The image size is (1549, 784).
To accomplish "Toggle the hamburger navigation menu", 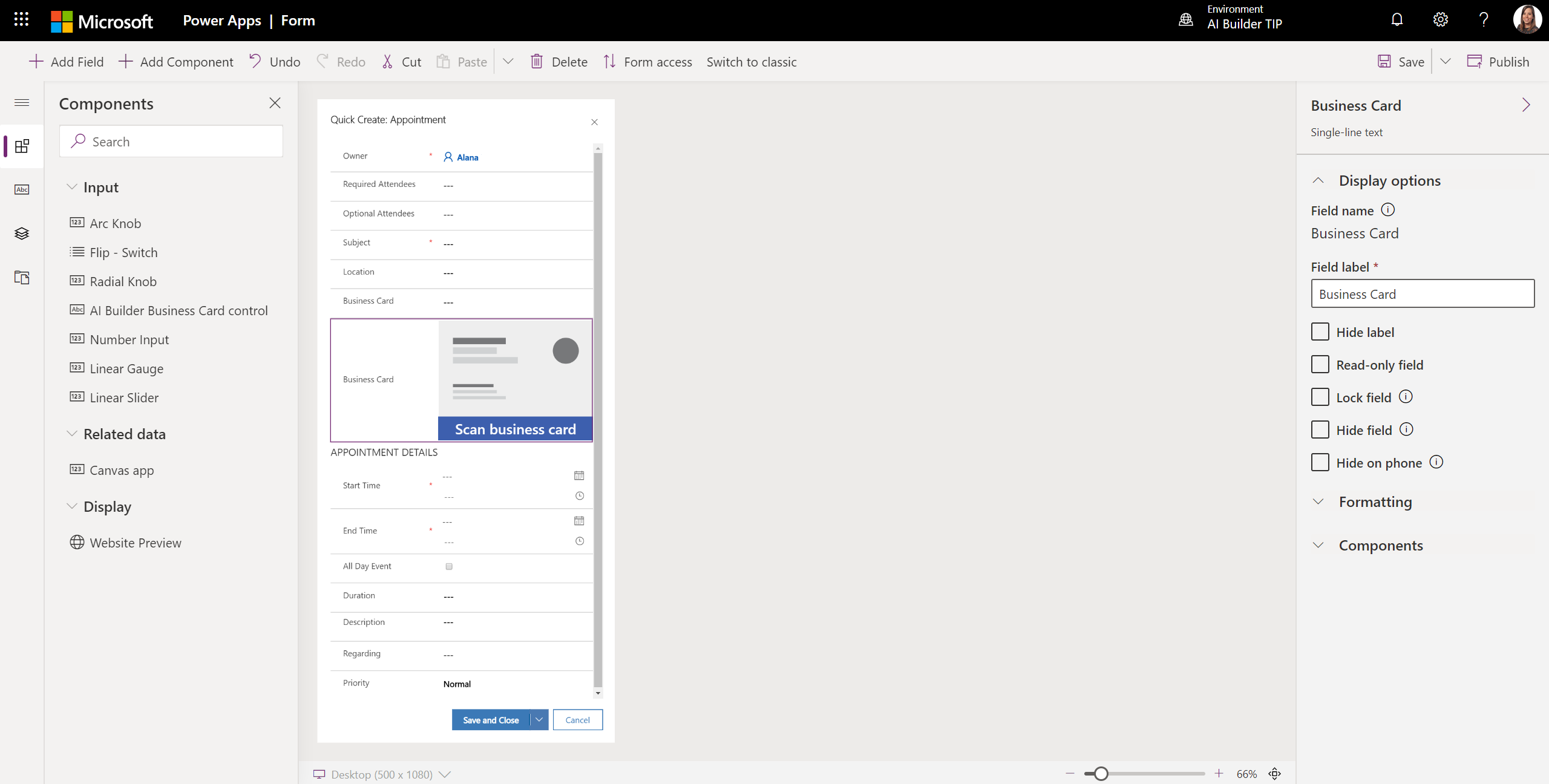I will 22,102.
